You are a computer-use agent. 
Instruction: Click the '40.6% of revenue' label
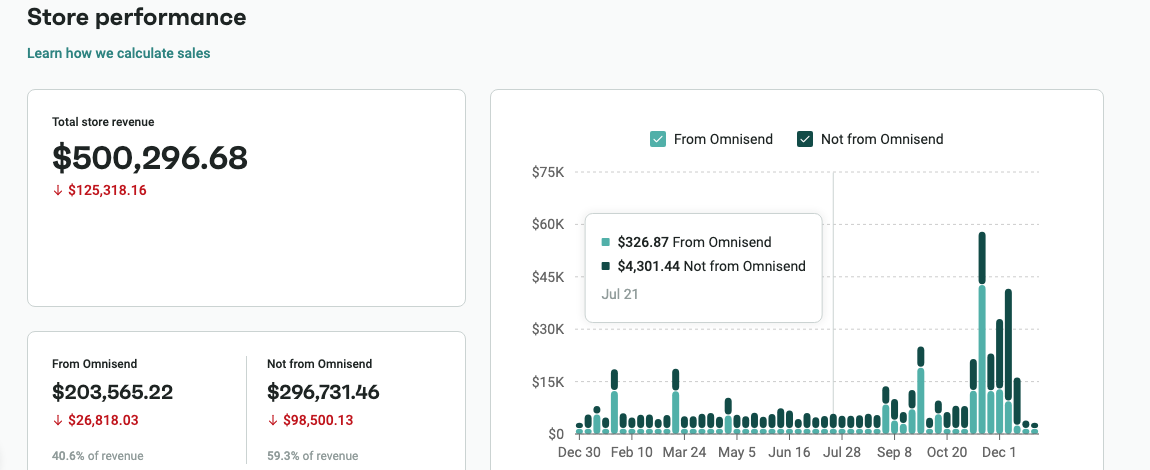point(98,456)
